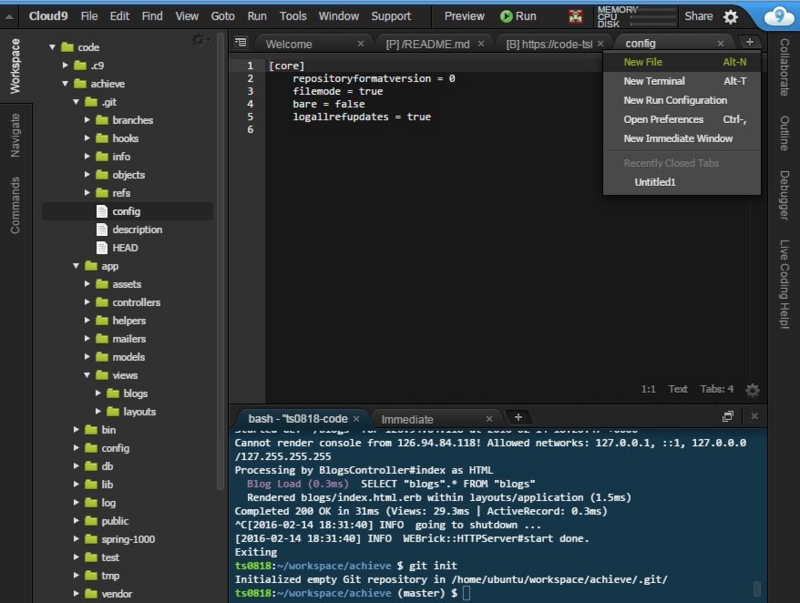The image size is (800, 603).
Task: Click the file tree vertical scrollbar
Action: pyautogui.click(x=220, y=260)
